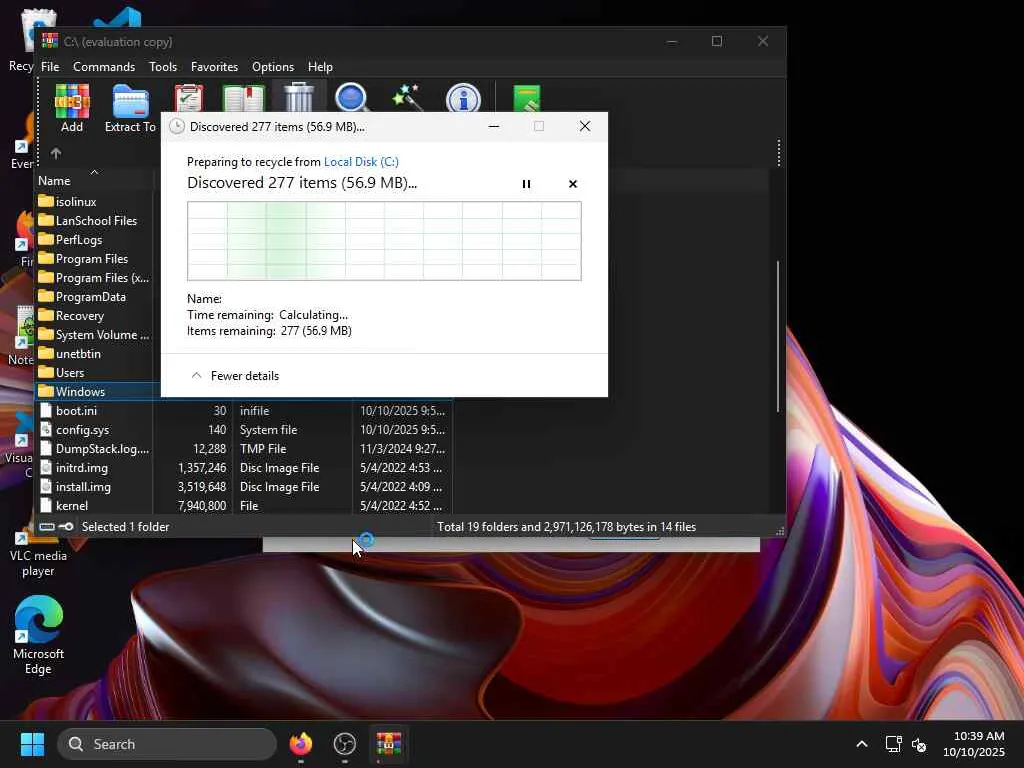Open the Favorites menu
Viewport: 1024px width, 768px height.
coord(214,67)
